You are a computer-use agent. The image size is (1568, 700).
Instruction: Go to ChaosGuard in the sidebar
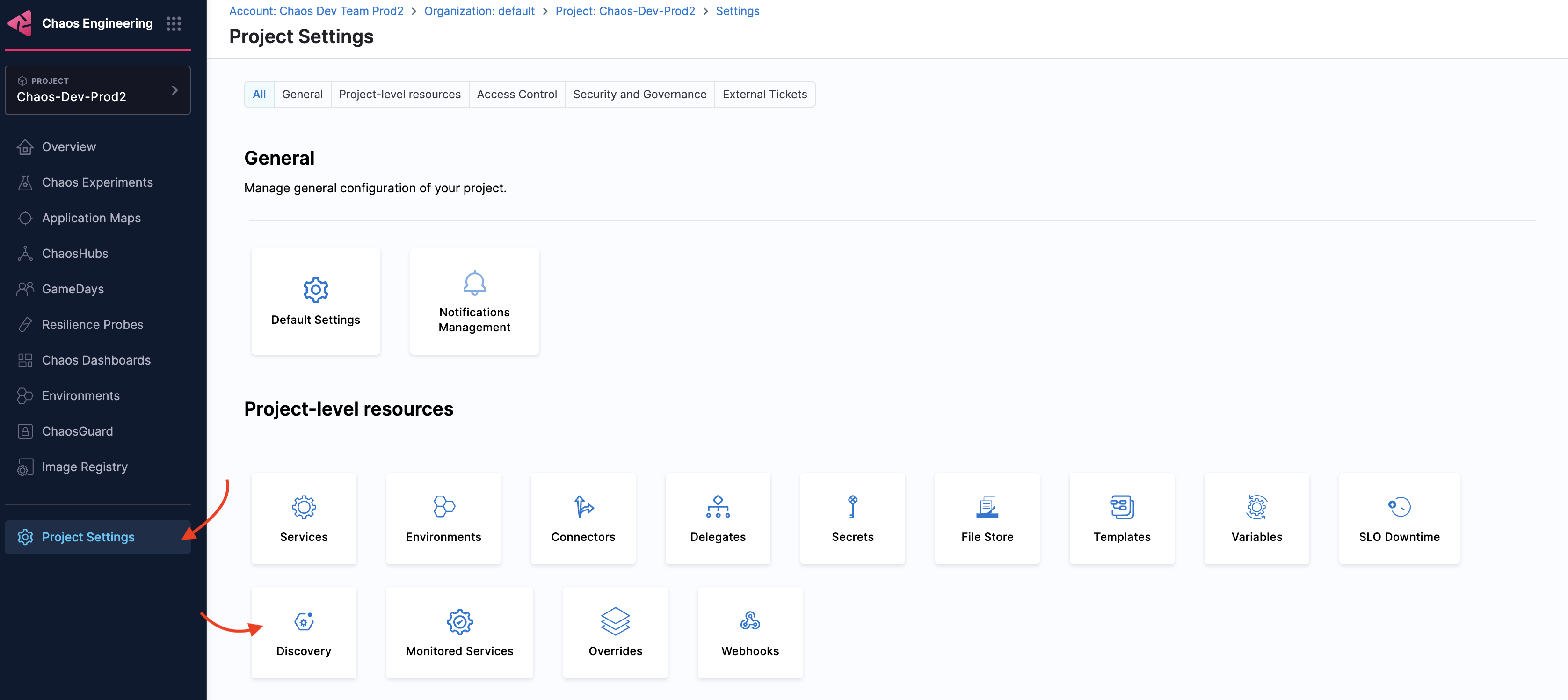77,431
